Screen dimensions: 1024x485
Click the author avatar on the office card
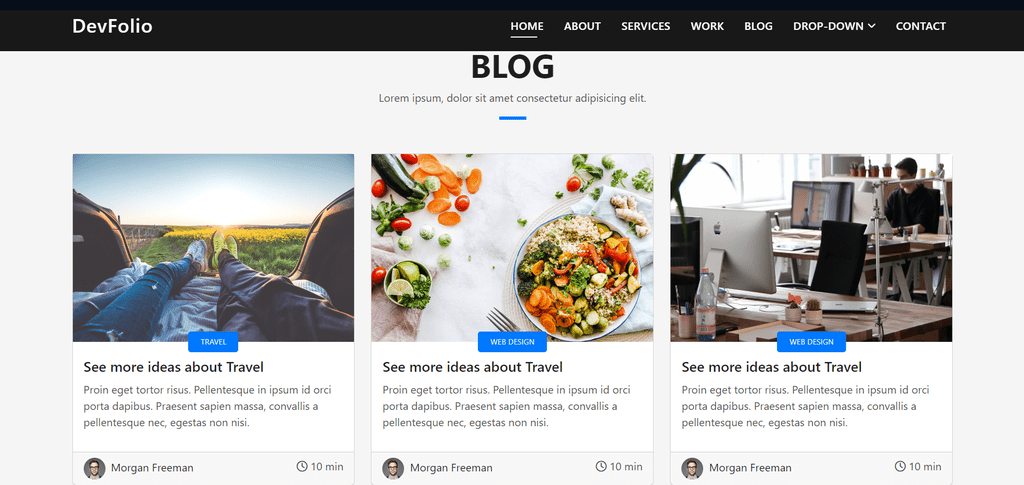click(x=692, y=468)
